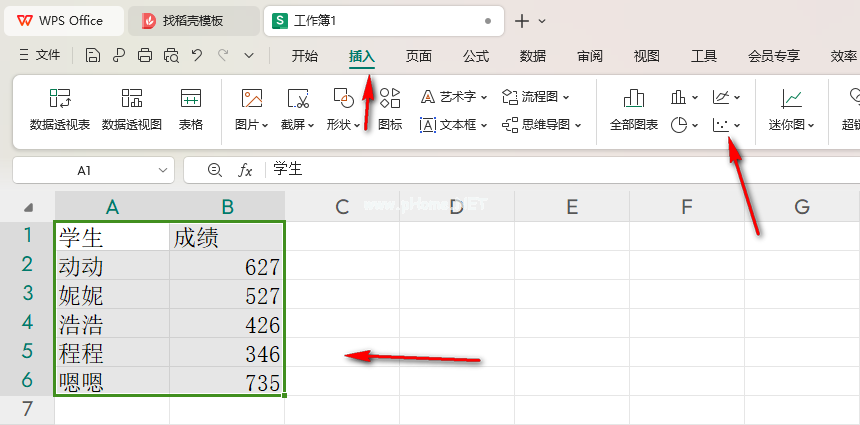Click cell containing 动动
The image size is (860, 425).
coord(112,266)
